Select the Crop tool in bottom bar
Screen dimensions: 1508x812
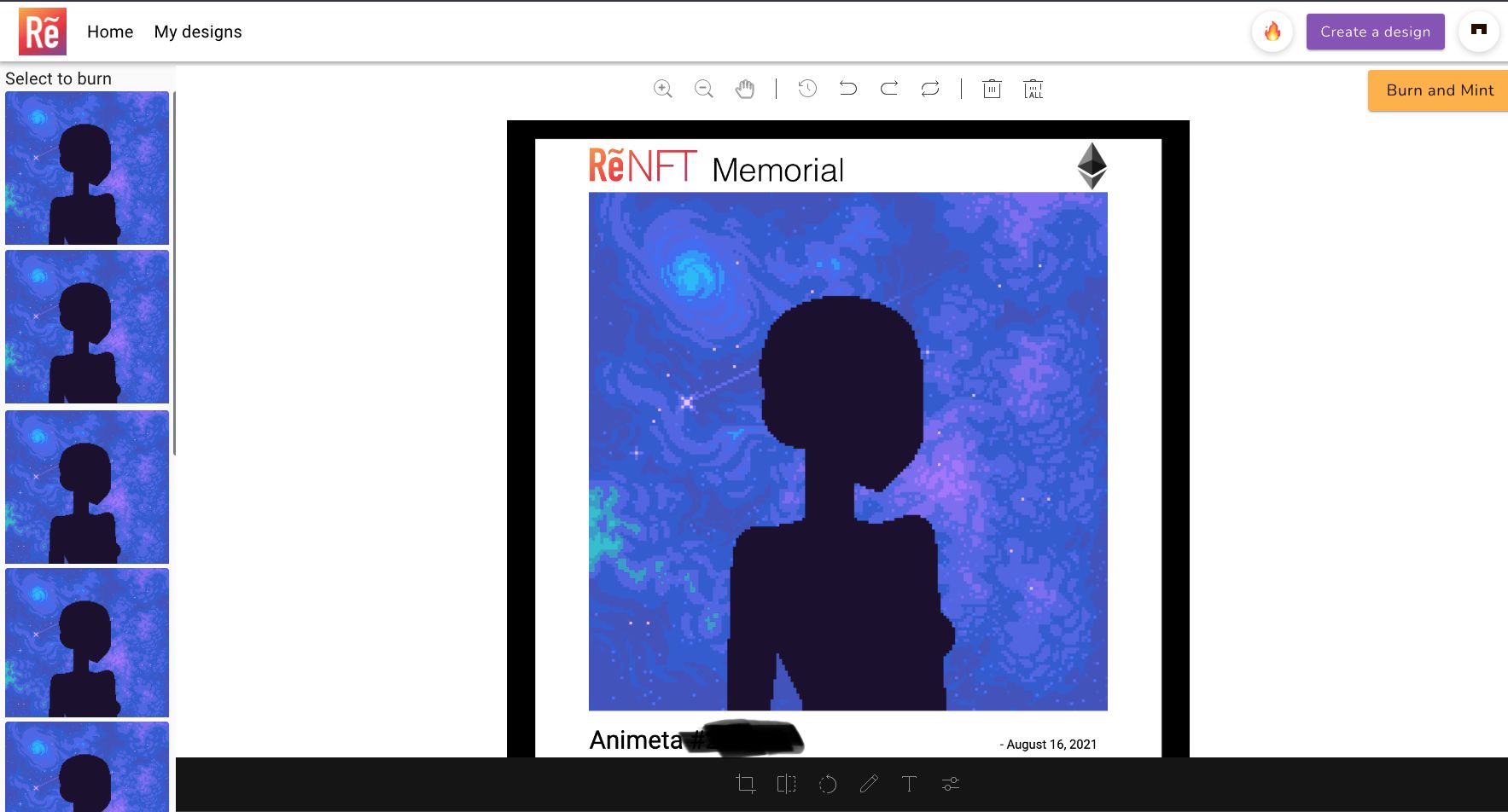(745, 784)
